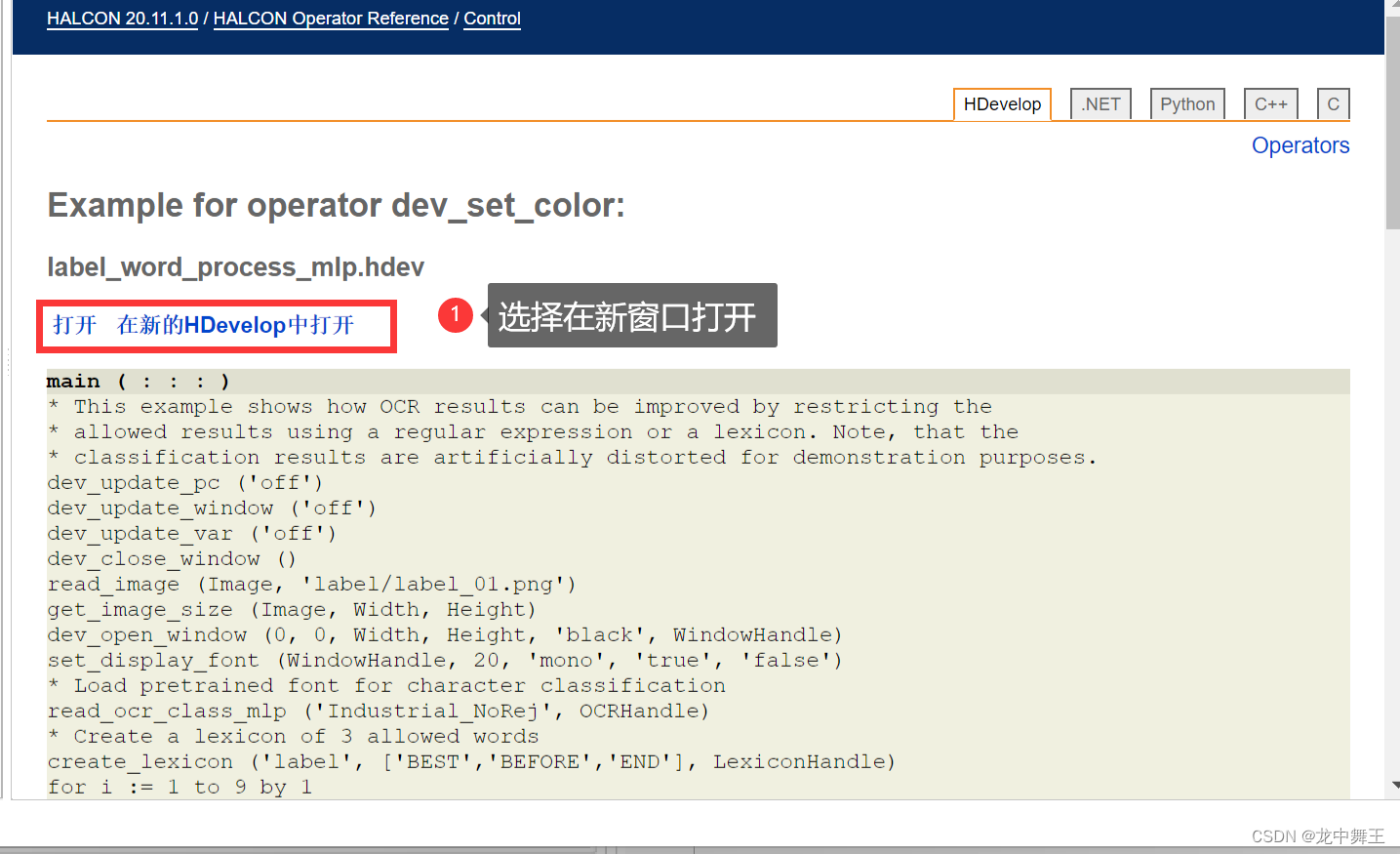
Task: Click the 'for i := 1 to 9' line
Action: 180,788
